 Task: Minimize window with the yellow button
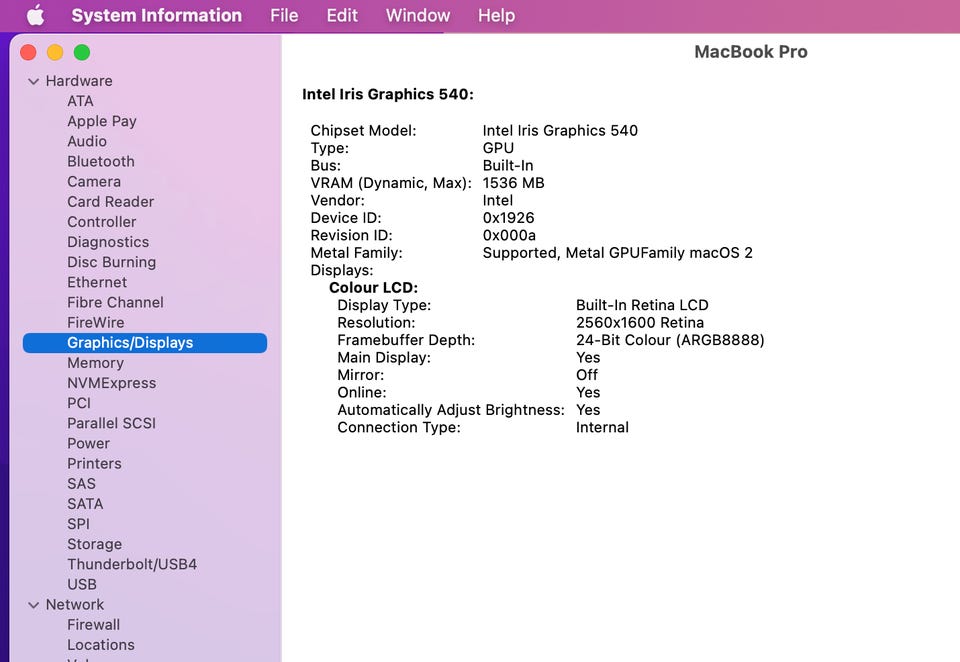[x=55, y=53]
